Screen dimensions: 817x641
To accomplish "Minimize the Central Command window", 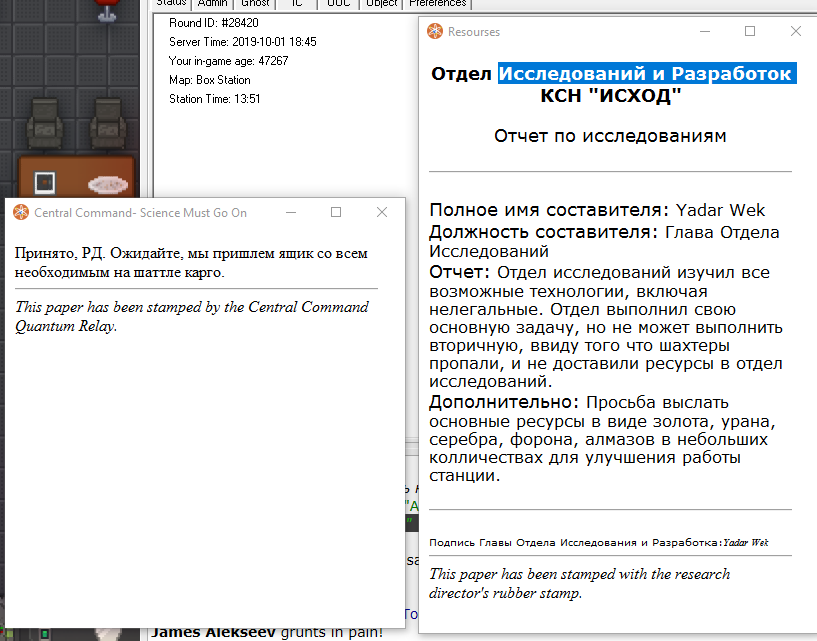I will click(290, 212).
